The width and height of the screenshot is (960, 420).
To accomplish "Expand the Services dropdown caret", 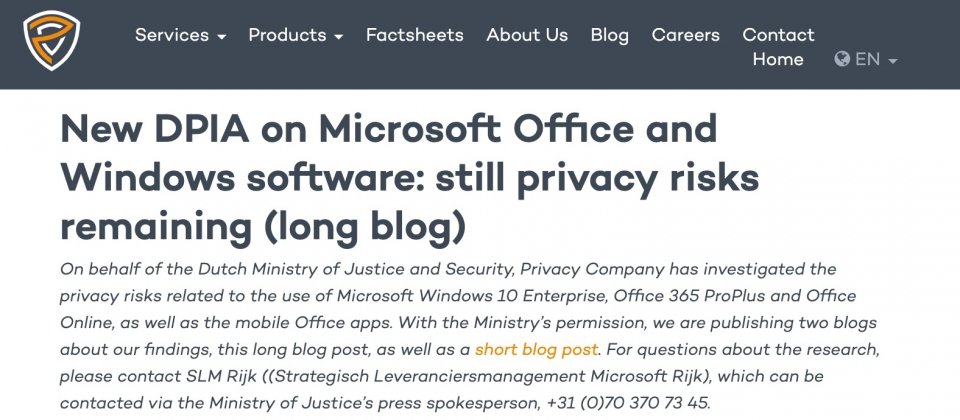I will coord(222,37).
